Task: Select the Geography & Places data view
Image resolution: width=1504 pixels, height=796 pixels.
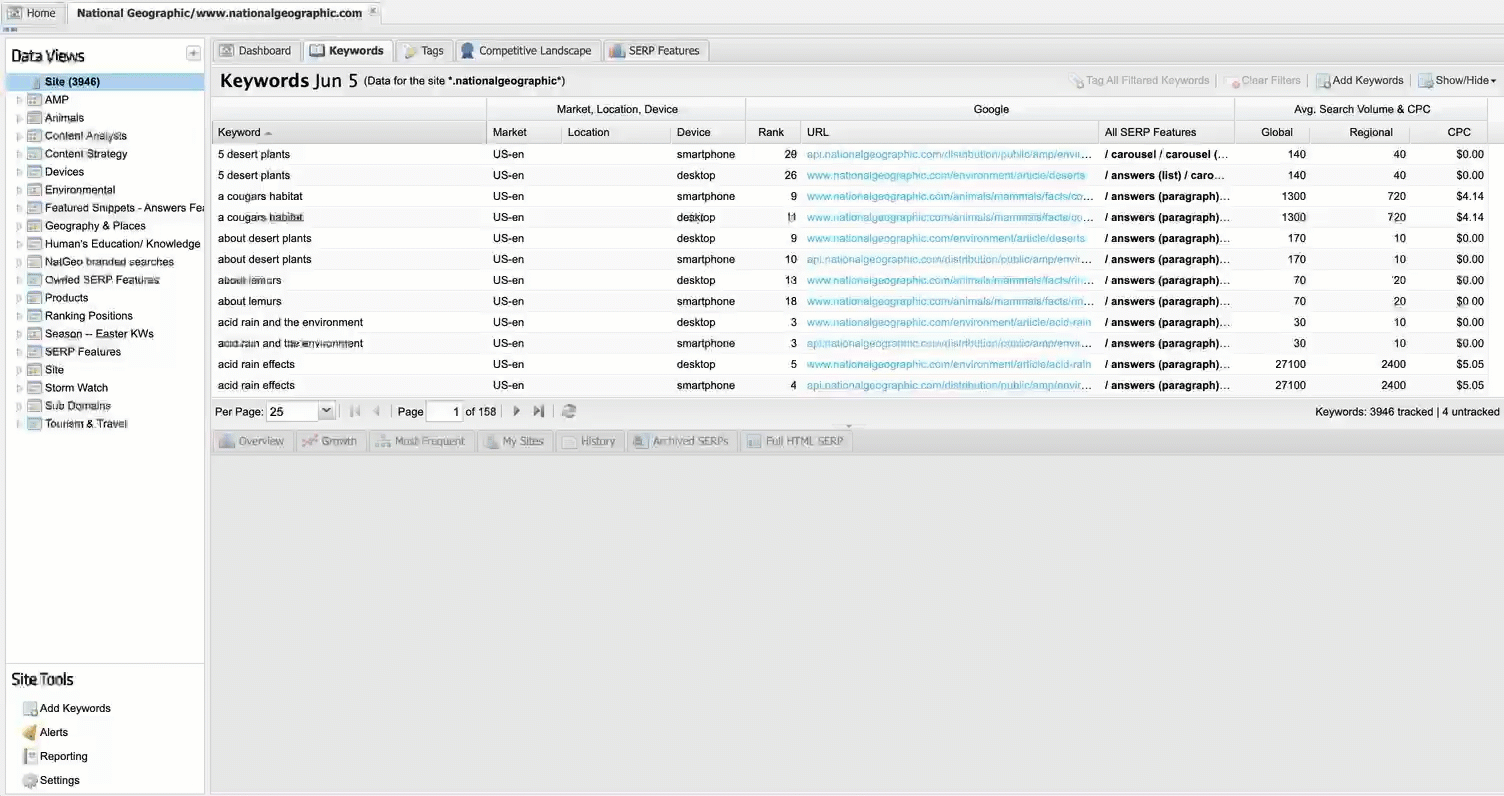Action: [x=95, y=226]
